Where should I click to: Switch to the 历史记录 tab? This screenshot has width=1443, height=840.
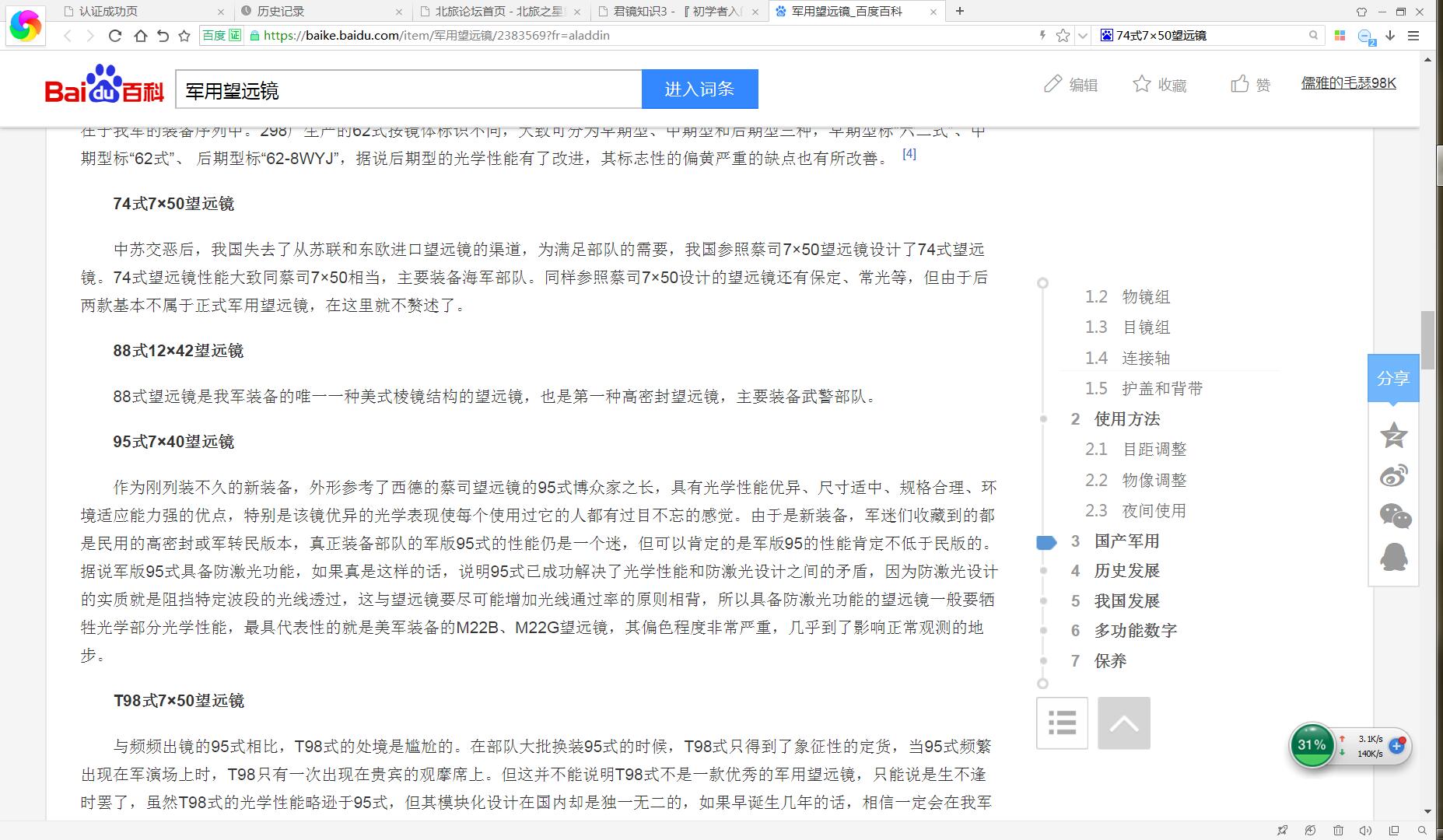point(281,11)
